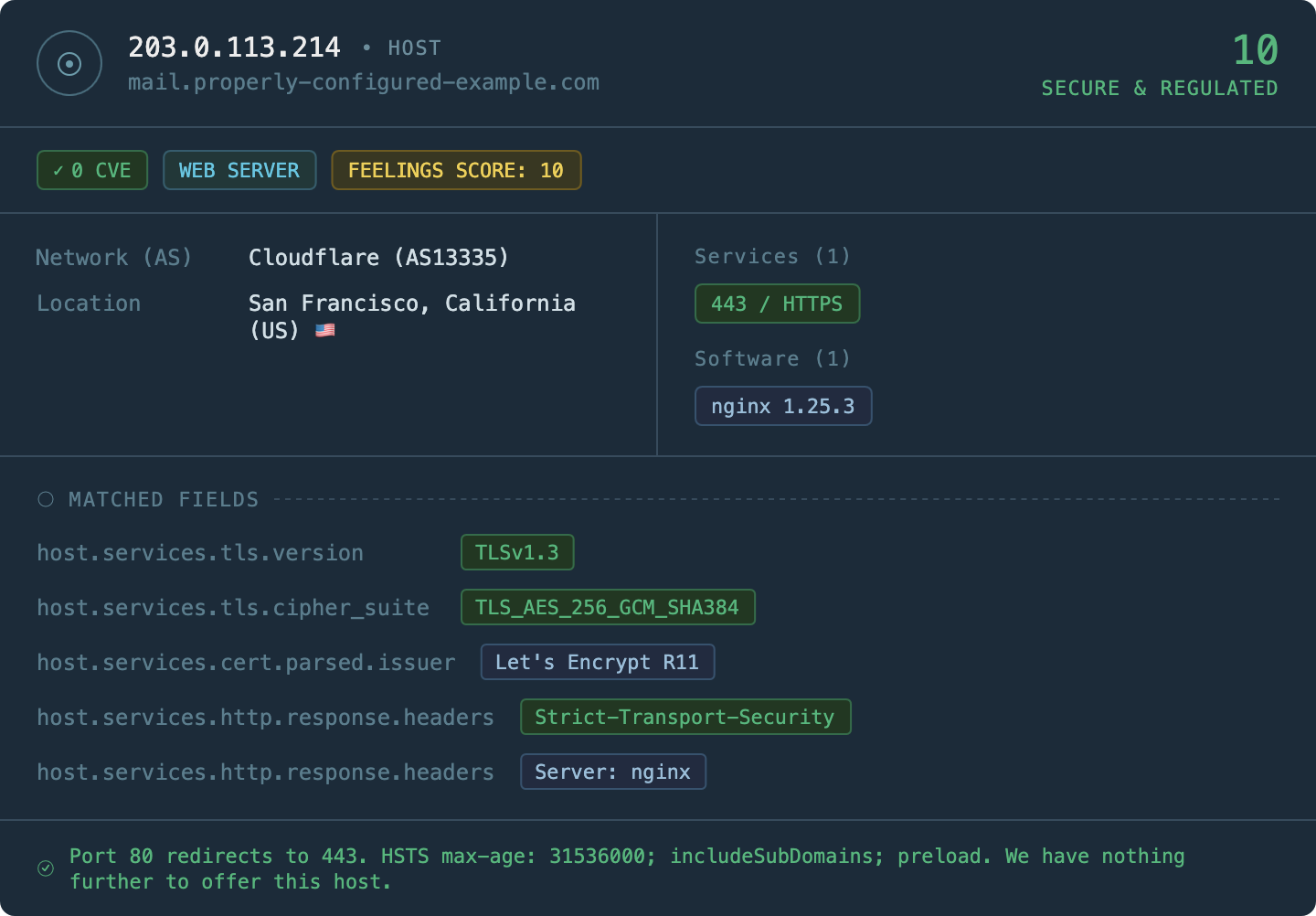Click the host target icon

click(x=69, y=63)
